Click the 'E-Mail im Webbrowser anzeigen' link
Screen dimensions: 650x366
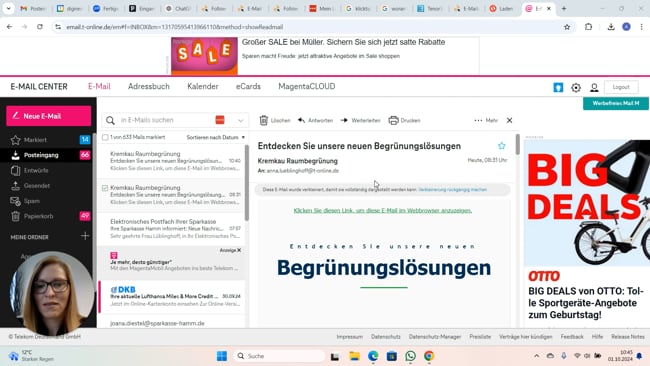click(383, 210)
